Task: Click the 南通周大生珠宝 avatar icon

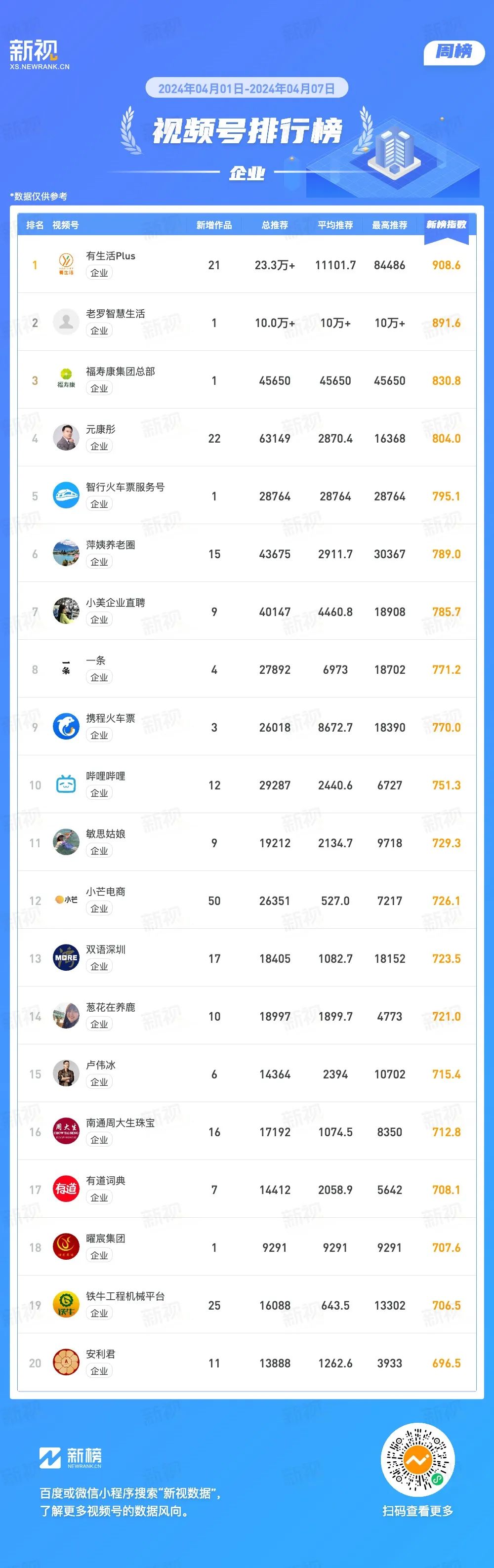Action: tap(66, 1131)
